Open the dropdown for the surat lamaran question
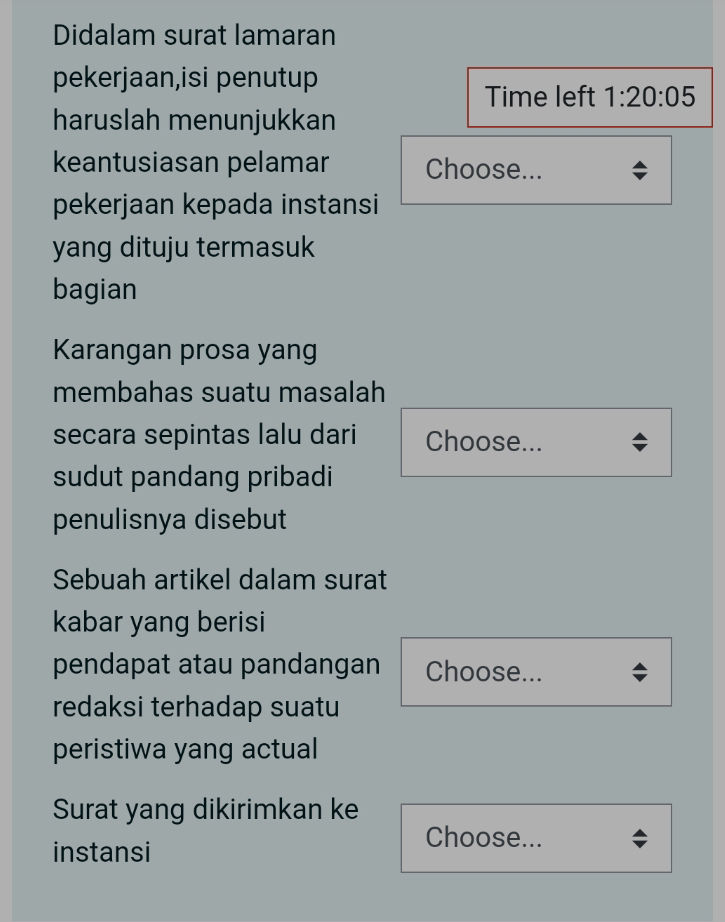Image resolution: width=725 pixels, height=922 pixels. (536, 169)
